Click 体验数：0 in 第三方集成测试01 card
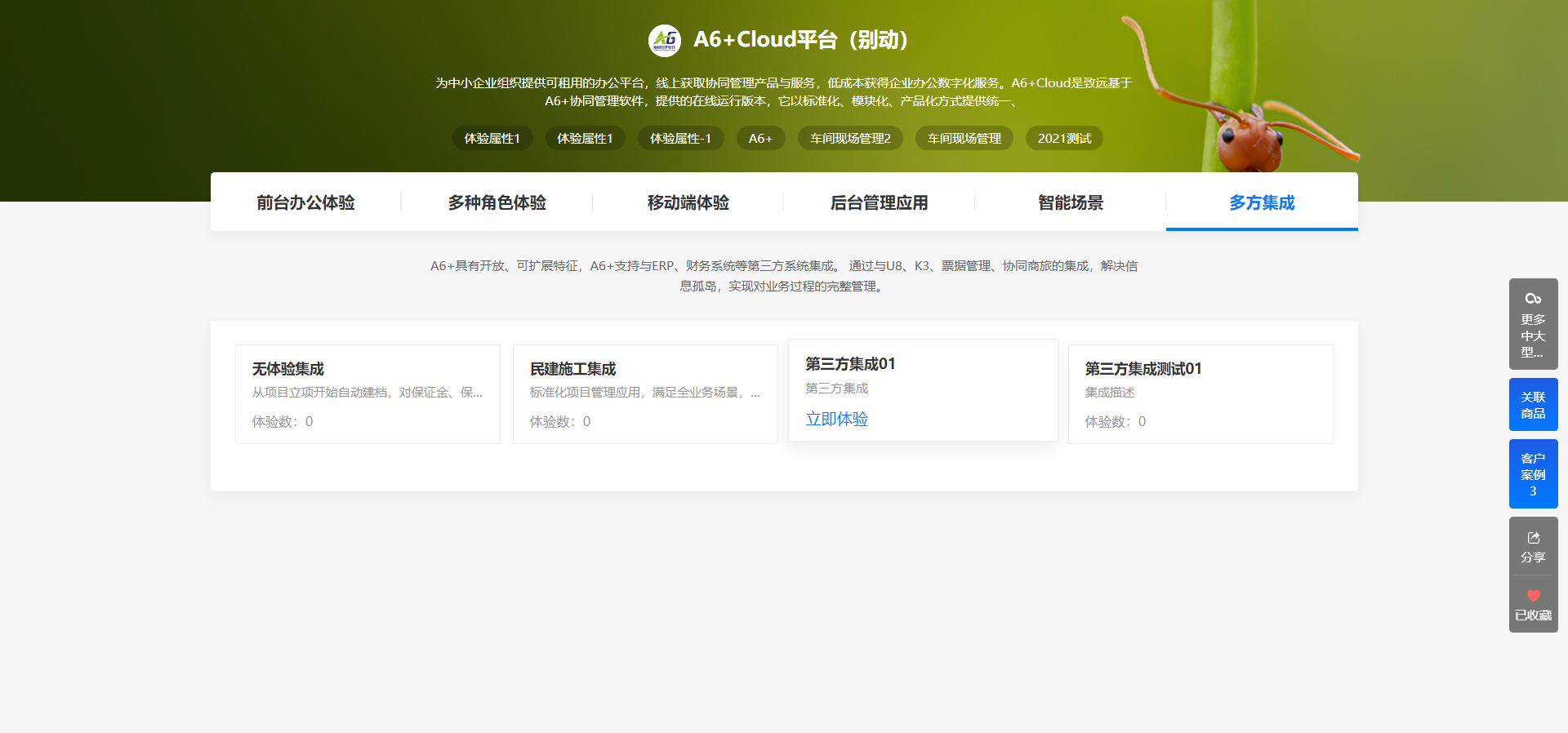This screenshot has width=1568, height=733. [1116, 422]
